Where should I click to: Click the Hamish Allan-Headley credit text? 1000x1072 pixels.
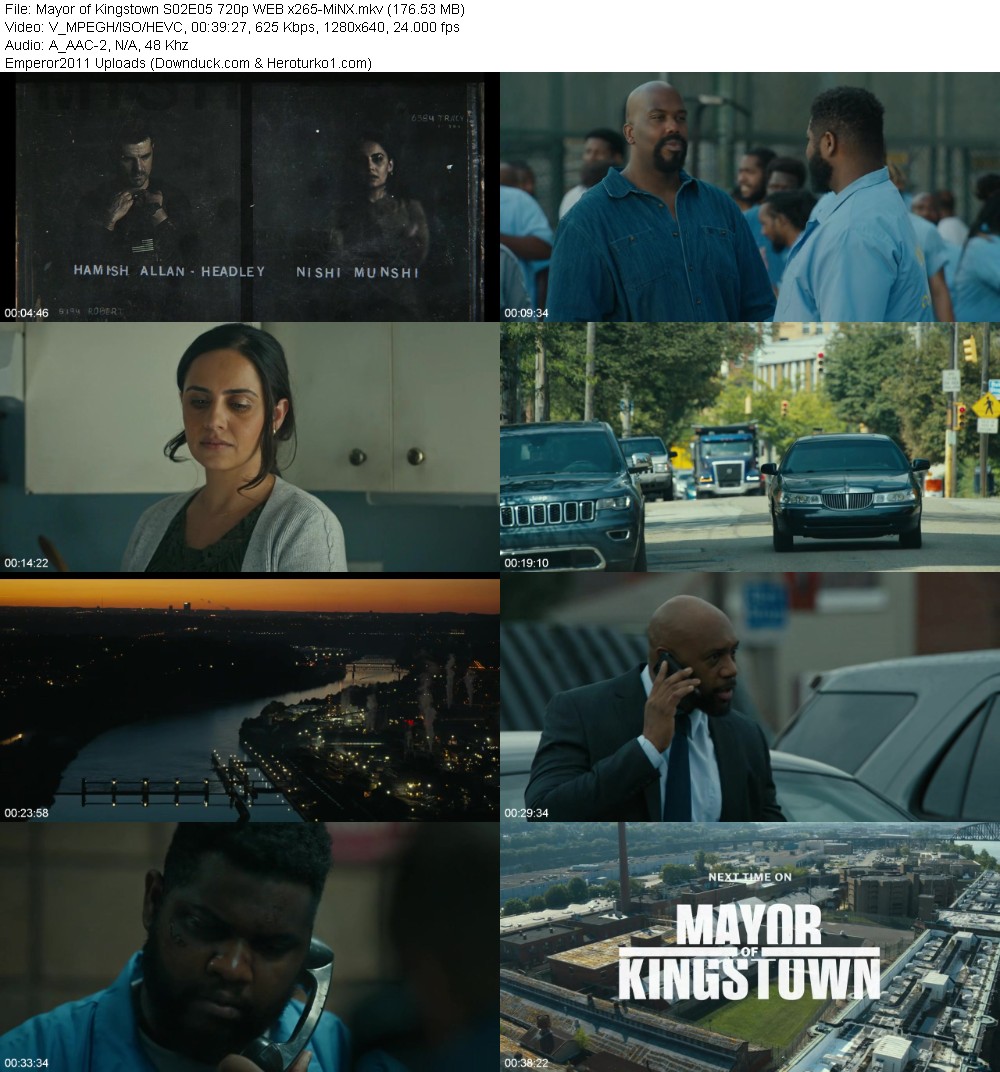169,271
